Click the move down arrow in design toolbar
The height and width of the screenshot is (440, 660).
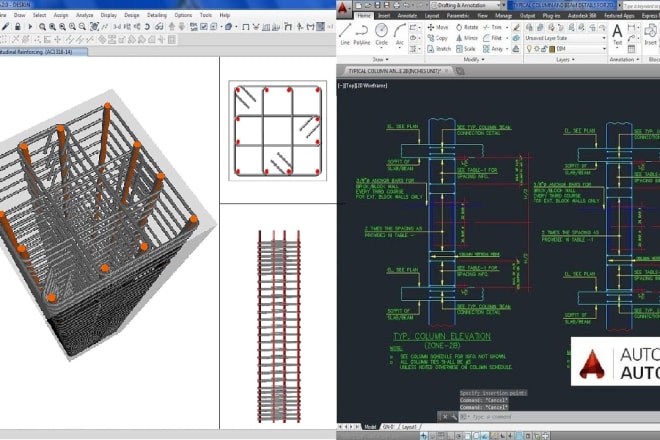(x=182, y=27)
